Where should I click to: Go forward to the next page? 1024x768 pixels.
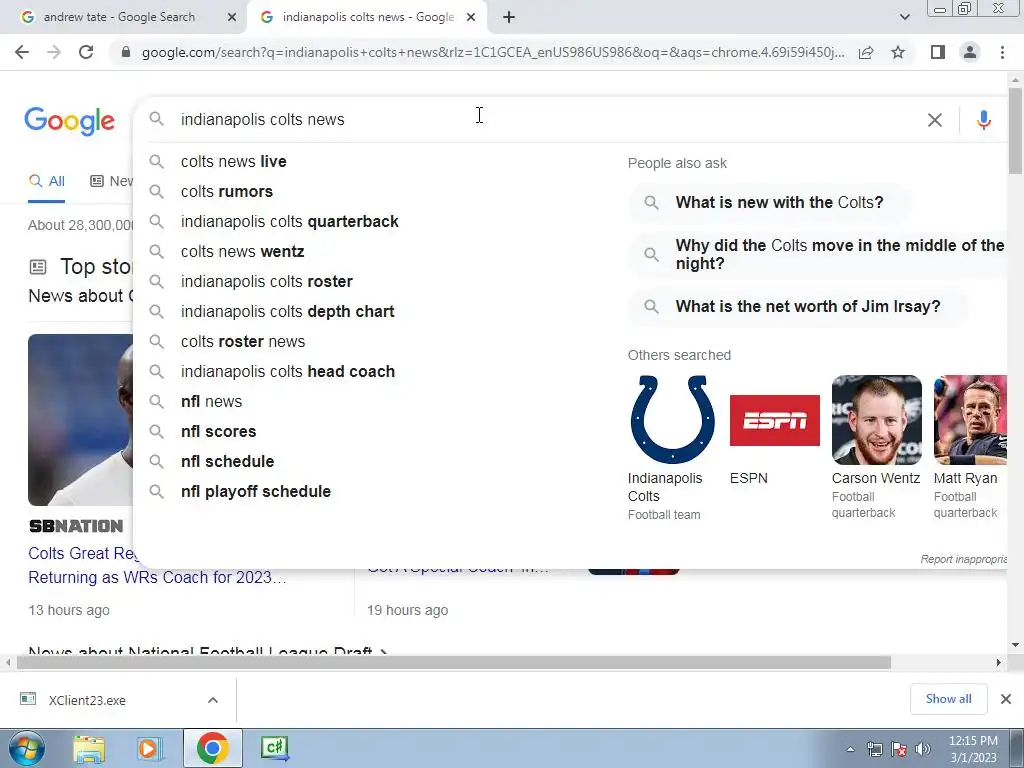[x=54, y=52]
